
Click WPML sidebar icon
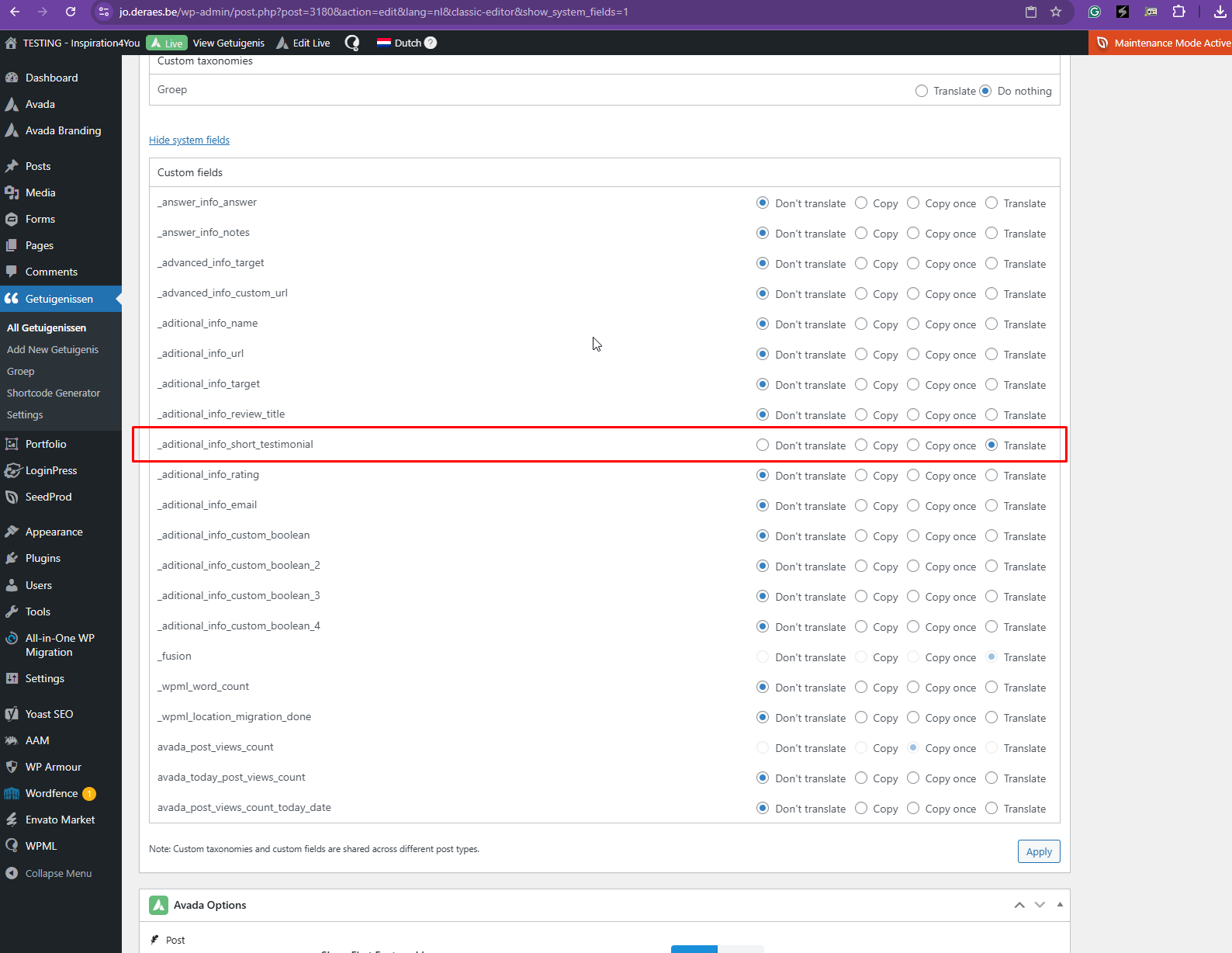[12, 846]
